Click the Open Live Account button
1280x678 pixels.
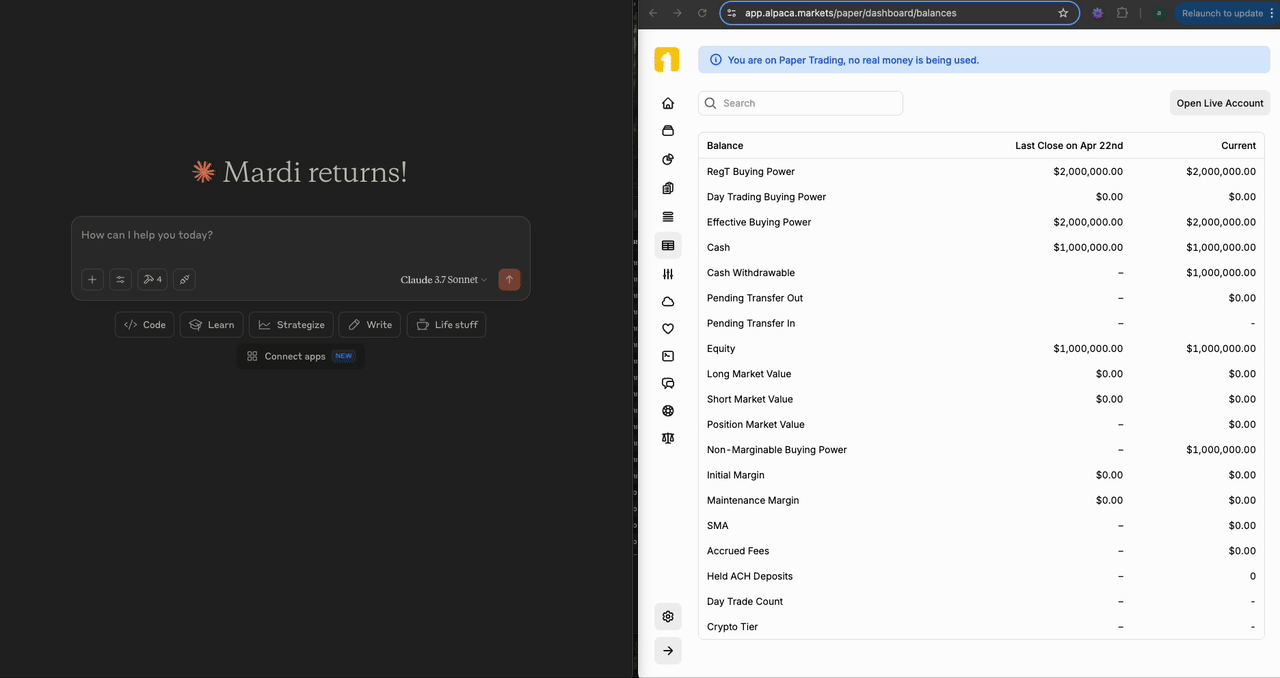pyautogui.click(x=1219, y=102)
